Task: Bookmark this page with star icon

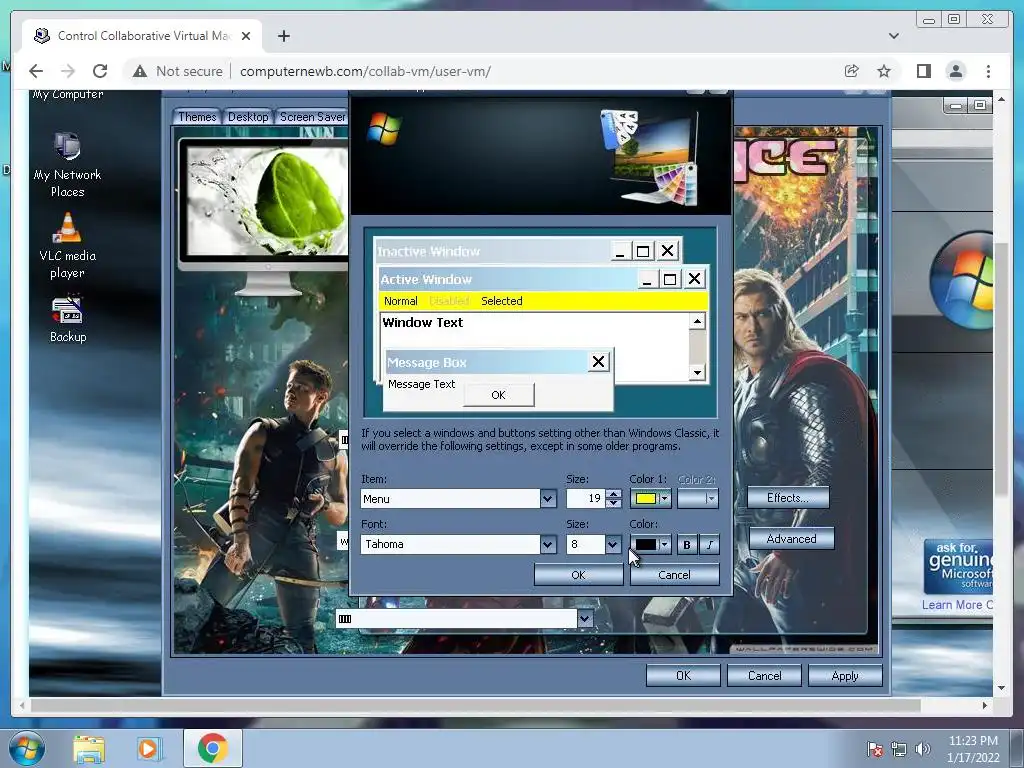Action: click(x=884, y=71)
